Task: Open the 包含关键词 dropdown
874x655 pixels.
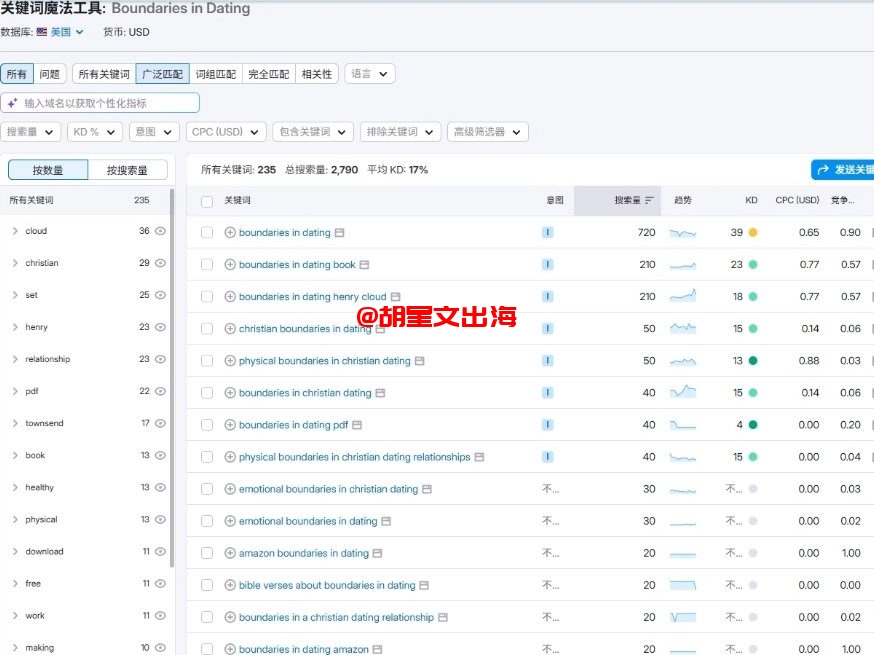Action: (313, 132)
